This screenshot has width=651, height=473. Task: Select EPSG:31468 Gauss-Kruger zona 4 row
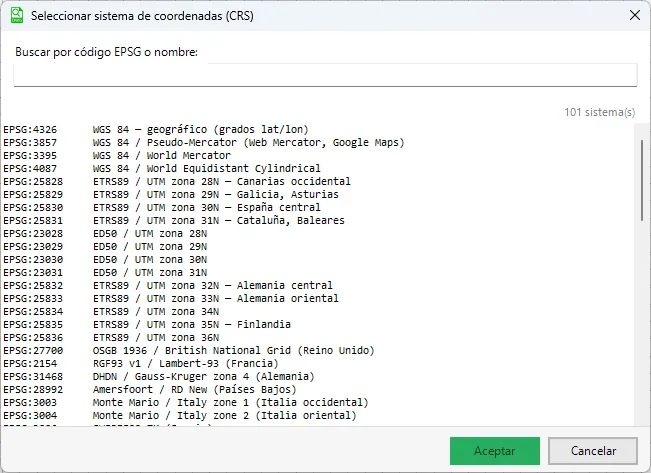(x=318, y=377)
